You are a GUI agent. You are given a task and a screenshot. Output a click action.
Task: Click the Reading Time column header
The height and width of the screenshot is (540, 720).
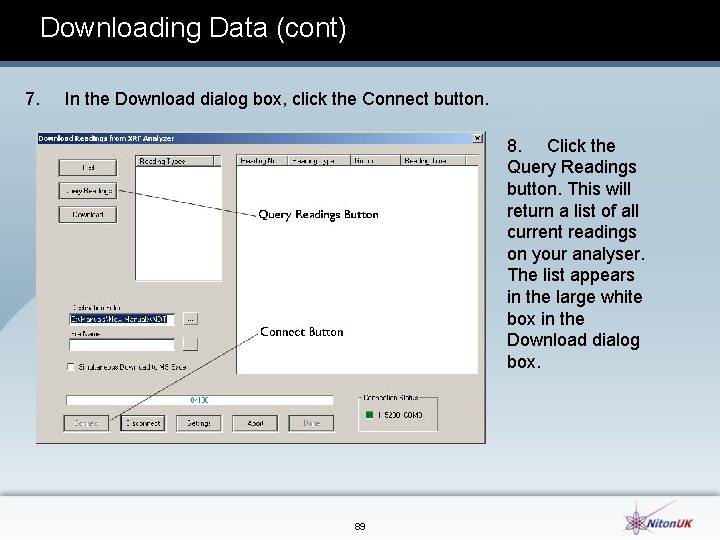pos(433,161)
